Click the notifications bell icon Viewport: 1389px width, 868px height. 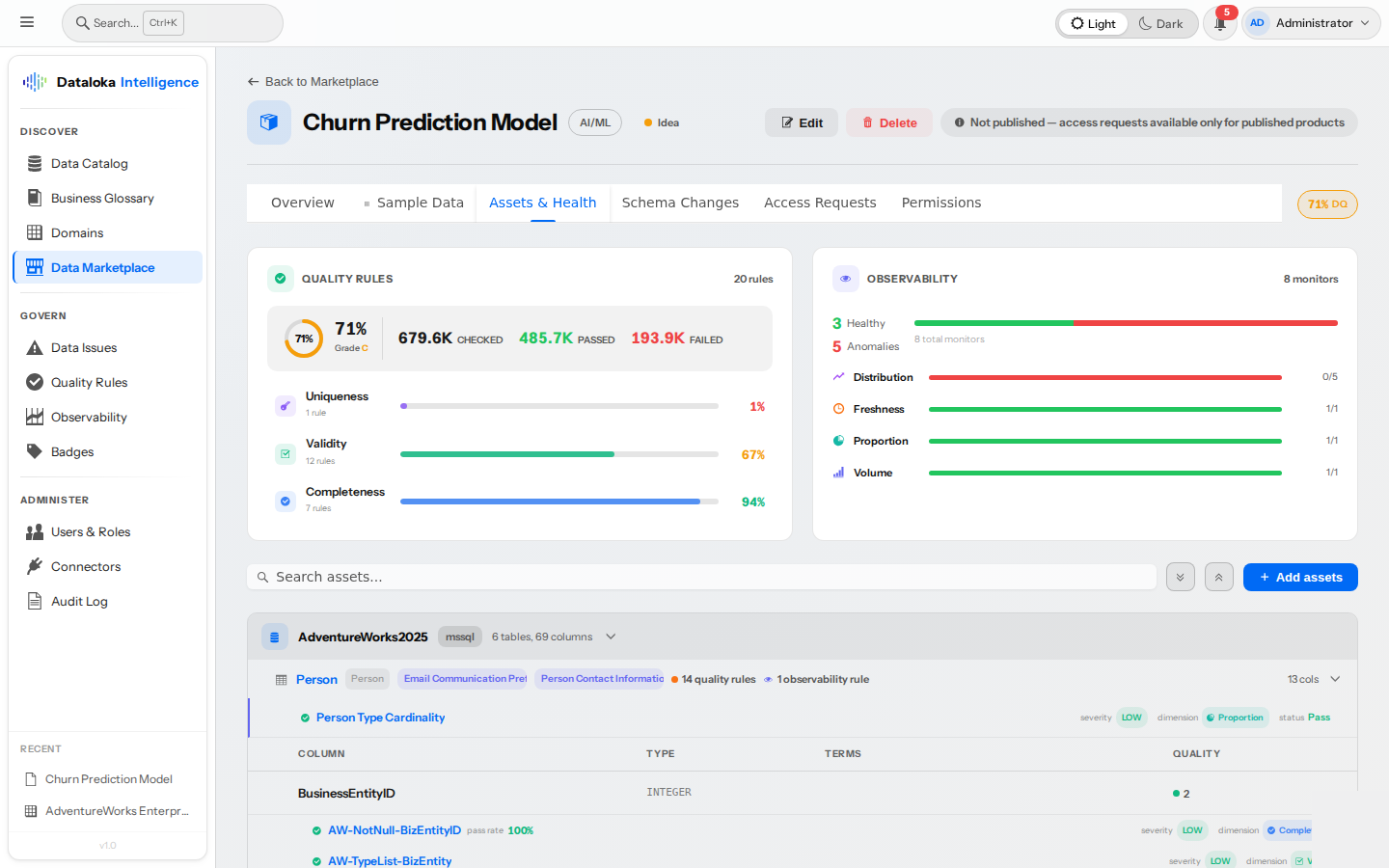(1219, 24)
